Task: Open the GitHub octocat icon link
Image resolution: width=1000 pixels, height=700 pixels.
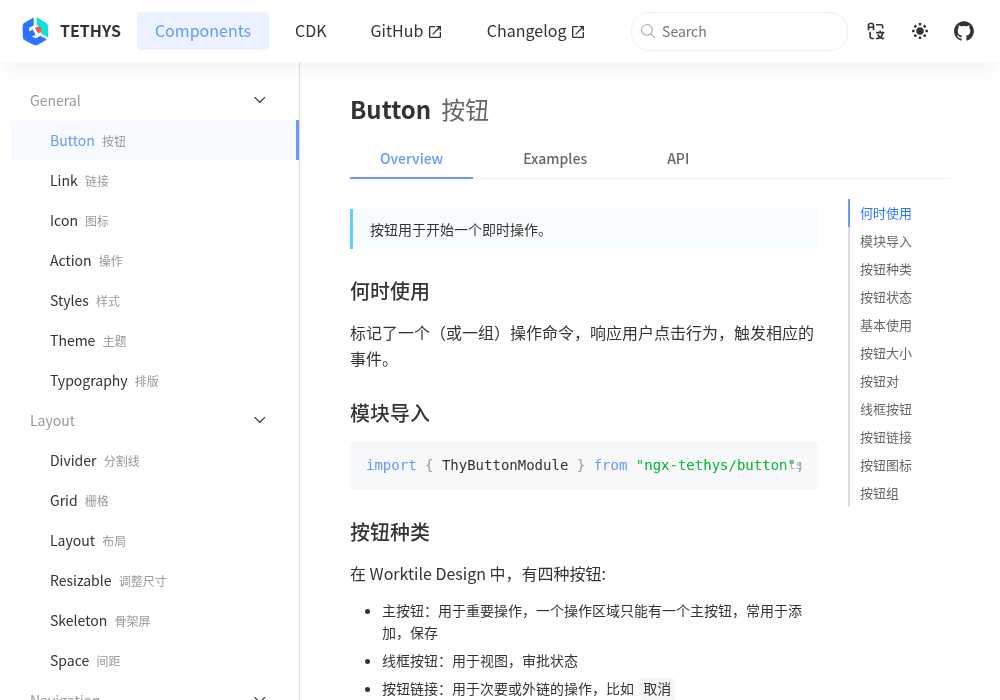Action: (x=964, y=31)
